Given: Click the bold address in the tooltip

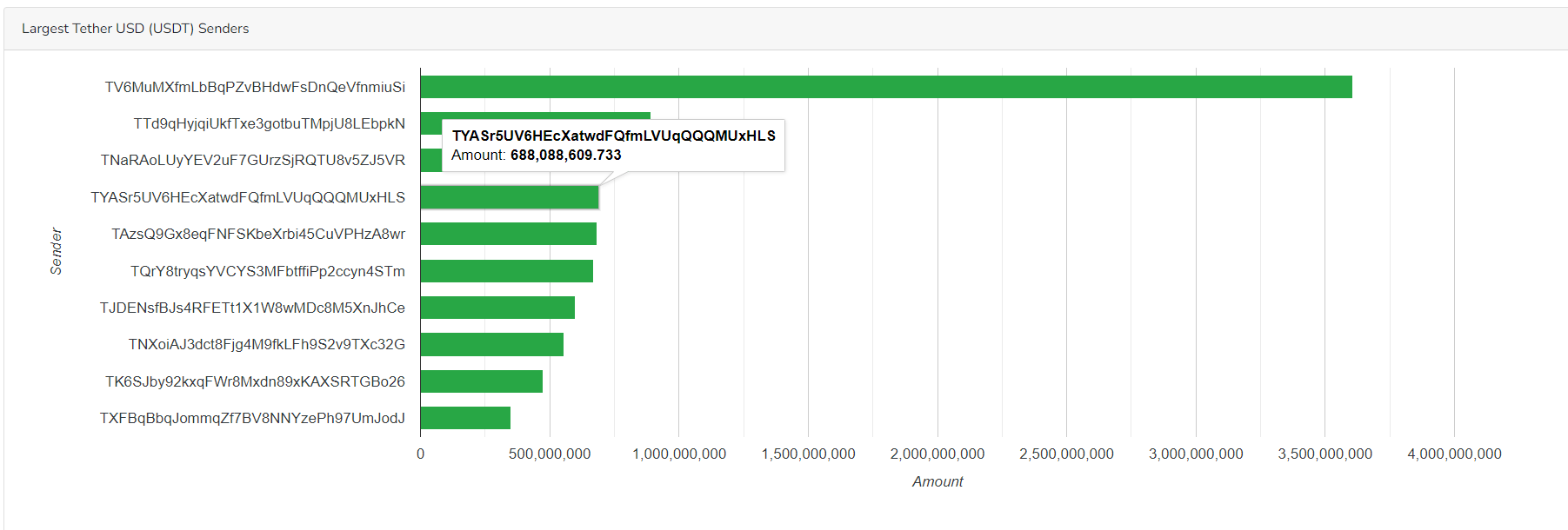Looking at the screenshot, I should 613,136.
